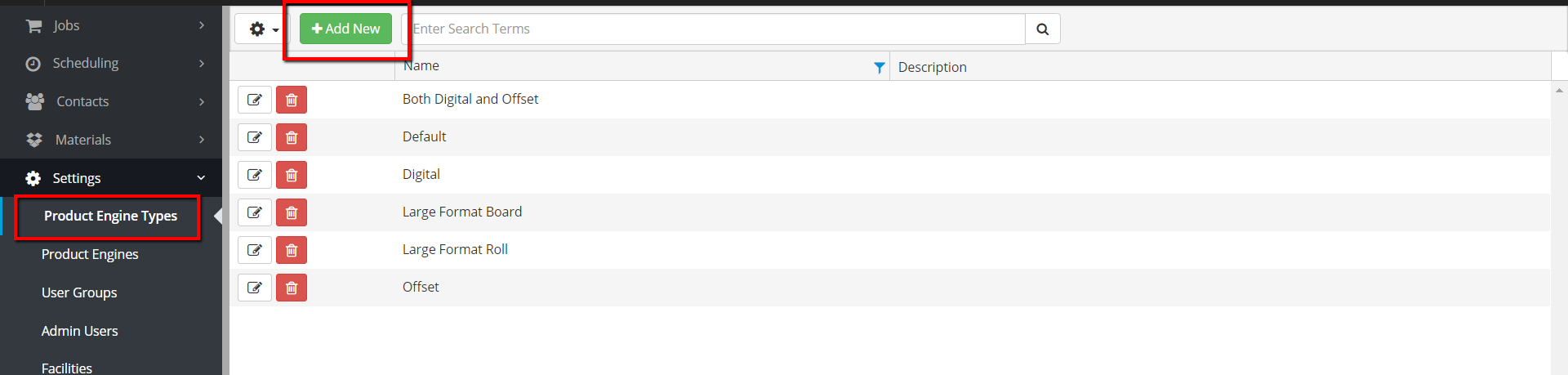Open the Materials sidebar menu

coord(114,140)
